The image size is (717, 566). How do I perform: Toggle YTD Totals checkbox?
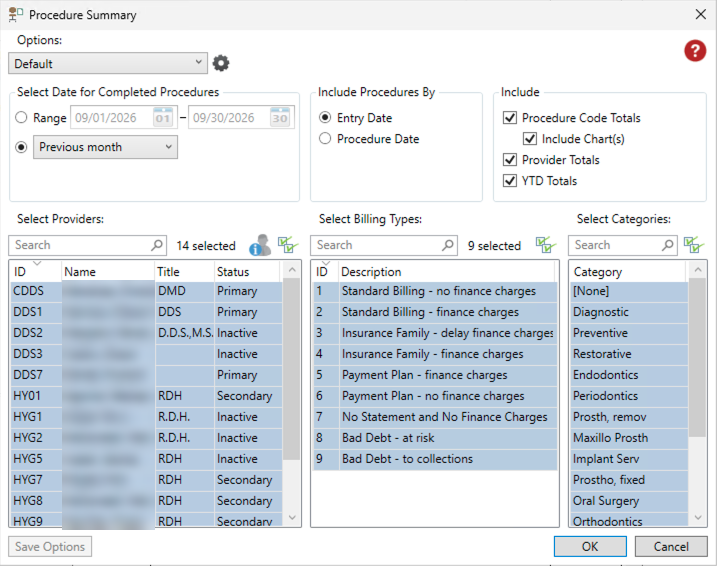[510, 181]
